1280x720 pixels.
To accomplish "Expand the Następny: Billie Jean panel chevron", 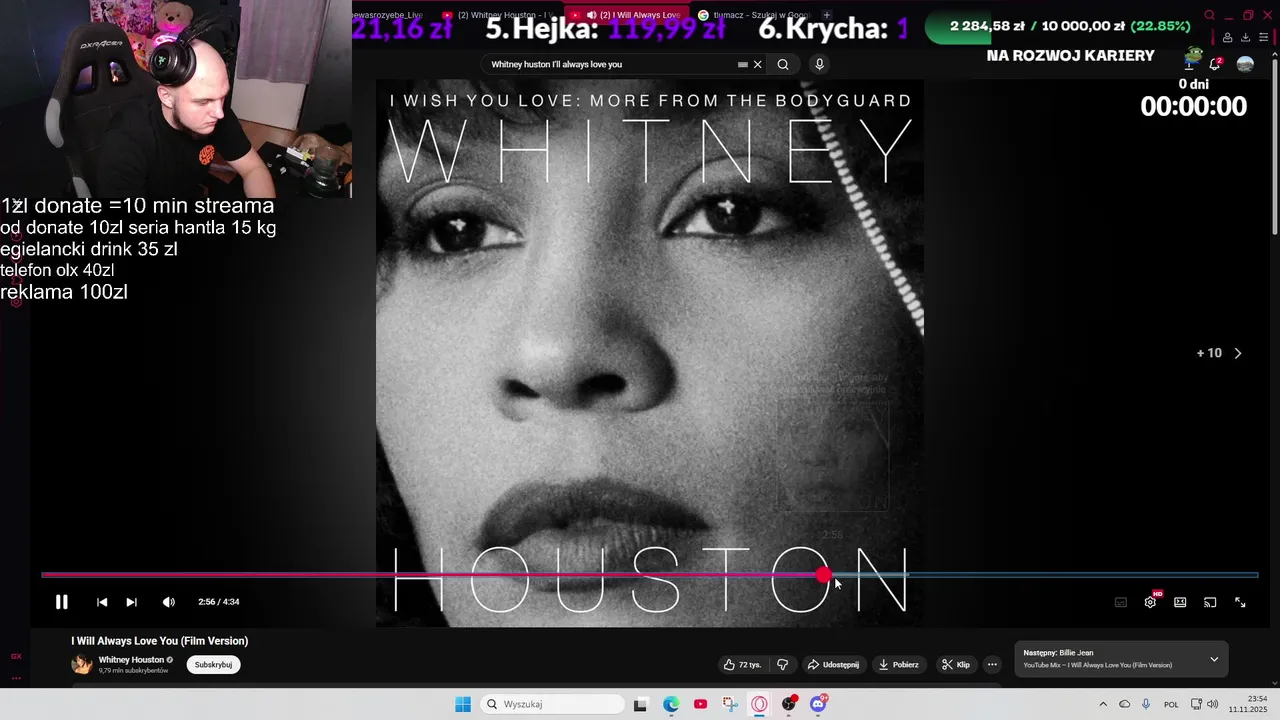I will (x=1214, y=659).
